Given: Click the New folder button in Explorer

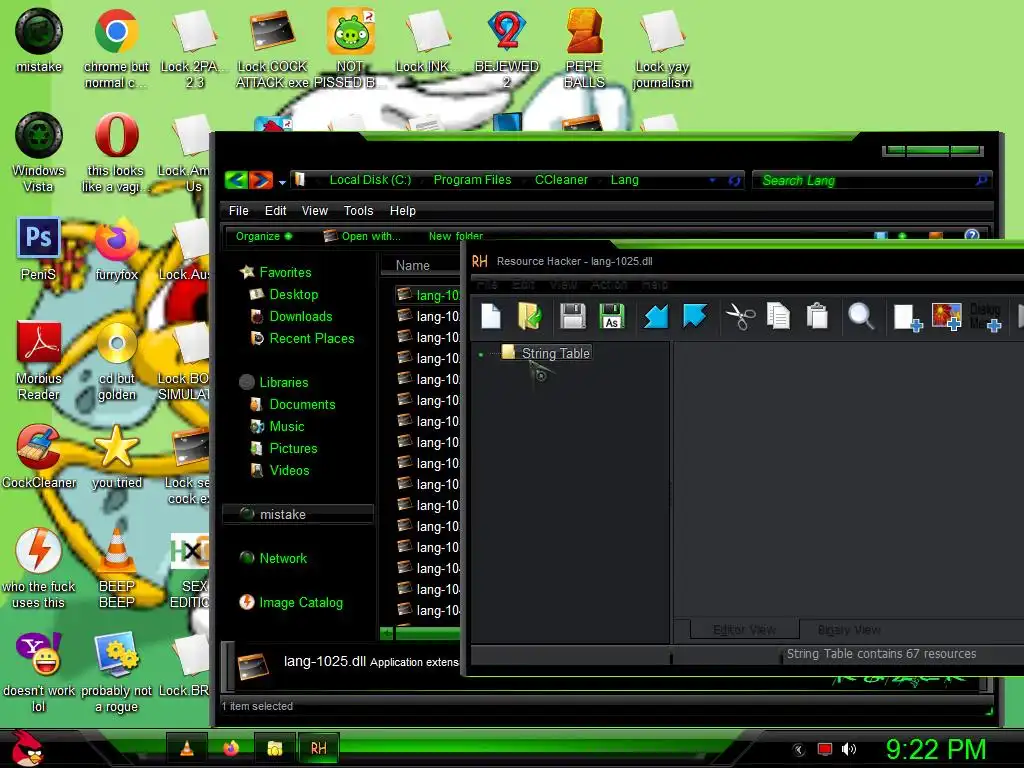Looking at the screenshot, I should pos(456,236).
